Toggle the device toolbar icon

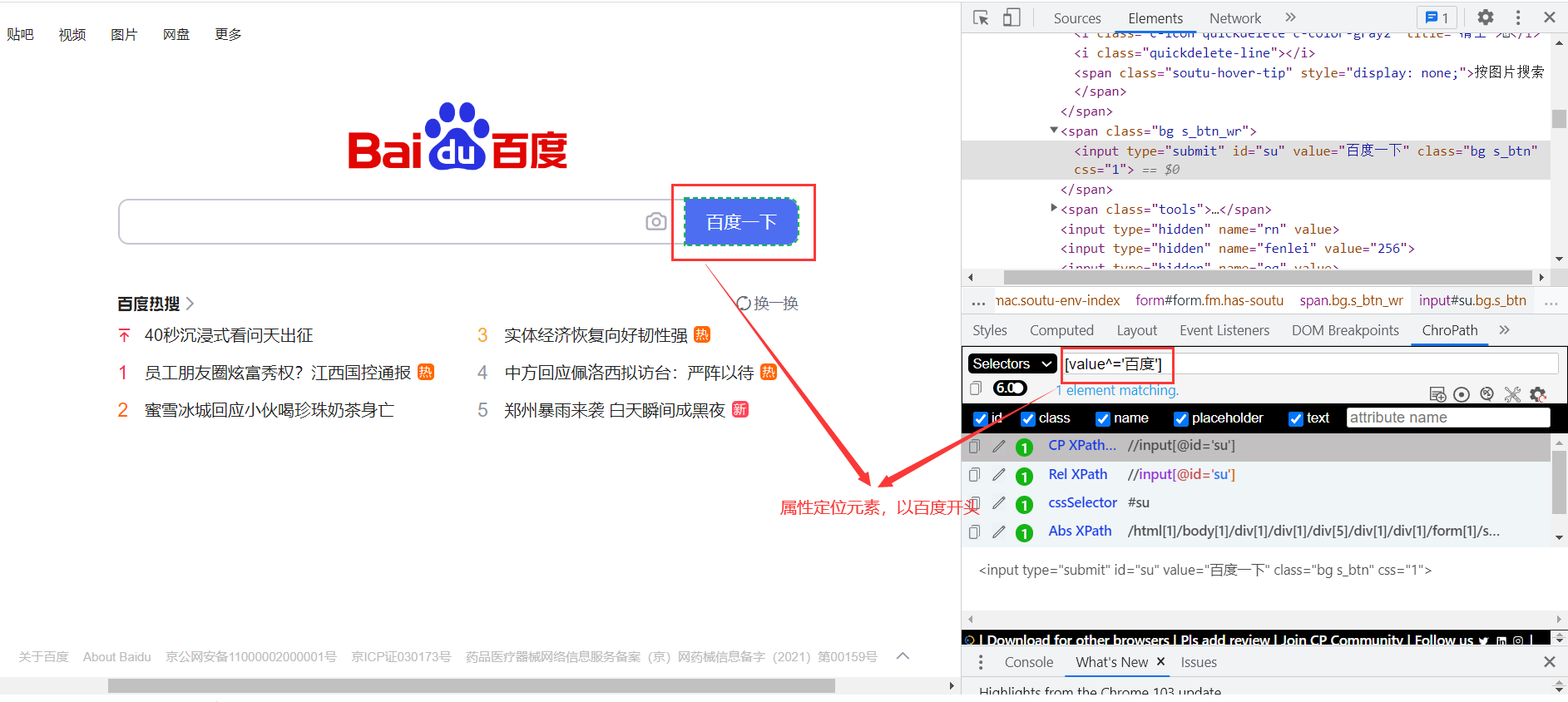pos(1012,17)
